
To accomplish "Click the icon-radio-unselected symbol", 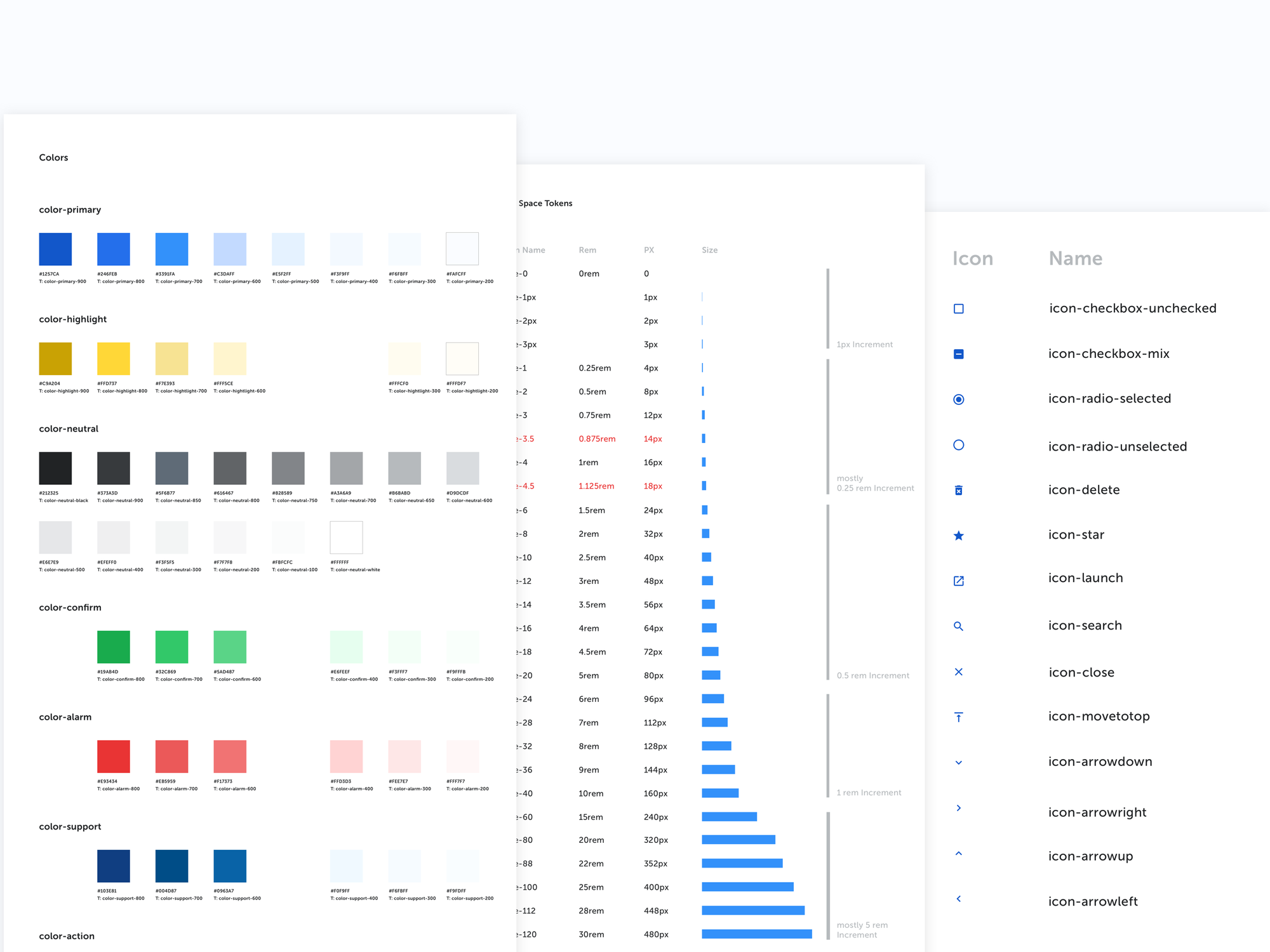I will click(958, 444).
